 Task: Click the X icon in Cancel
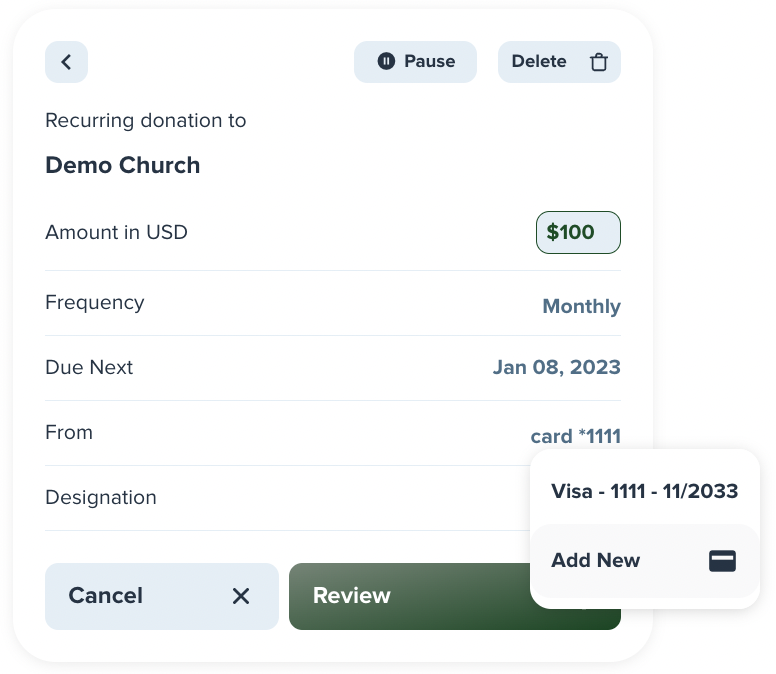coord(241,596)
